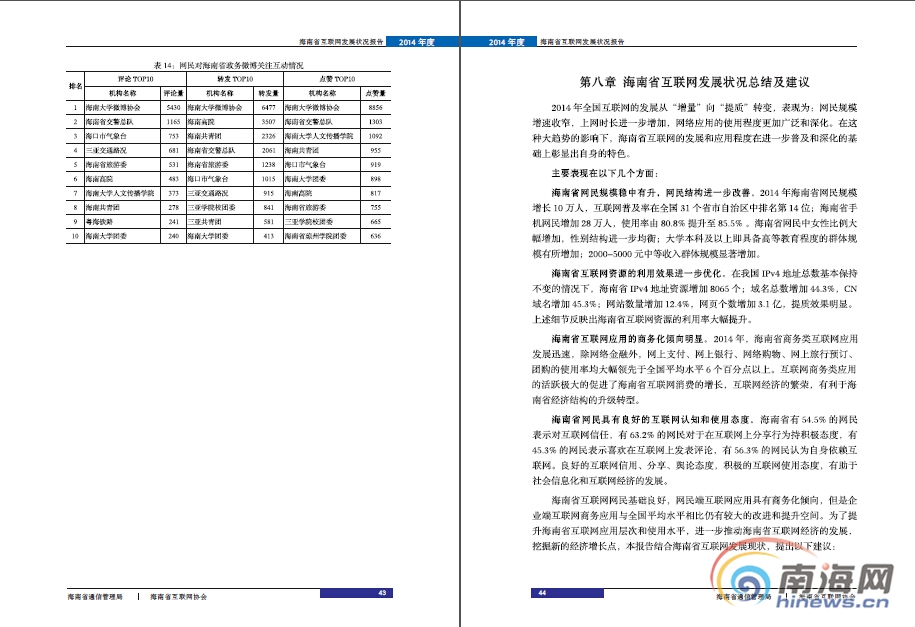
Task: Click the 排名 header cell in table
Action: click(x=73, y=85)
